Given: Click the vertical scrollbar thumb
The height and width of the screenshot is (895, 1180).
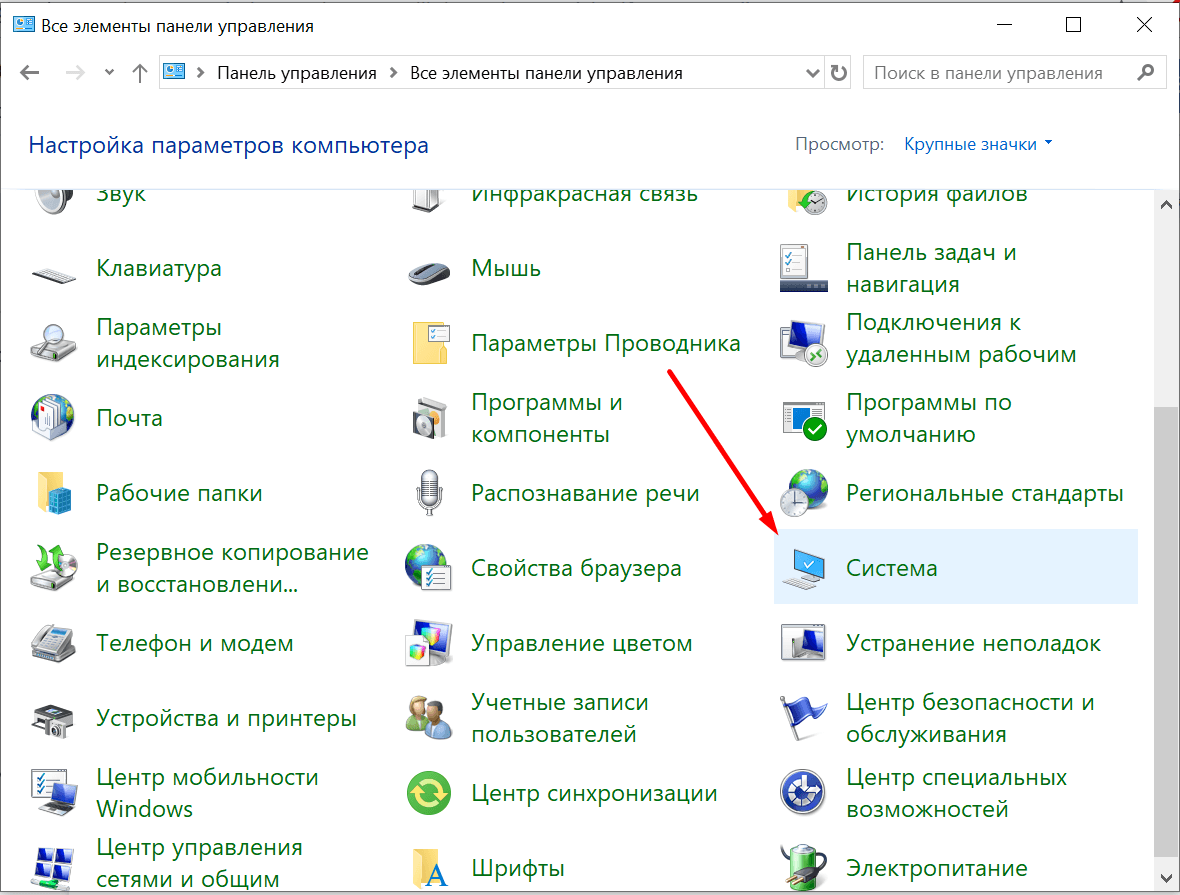Looking at the screenshot, I should tap(1166, 632).
